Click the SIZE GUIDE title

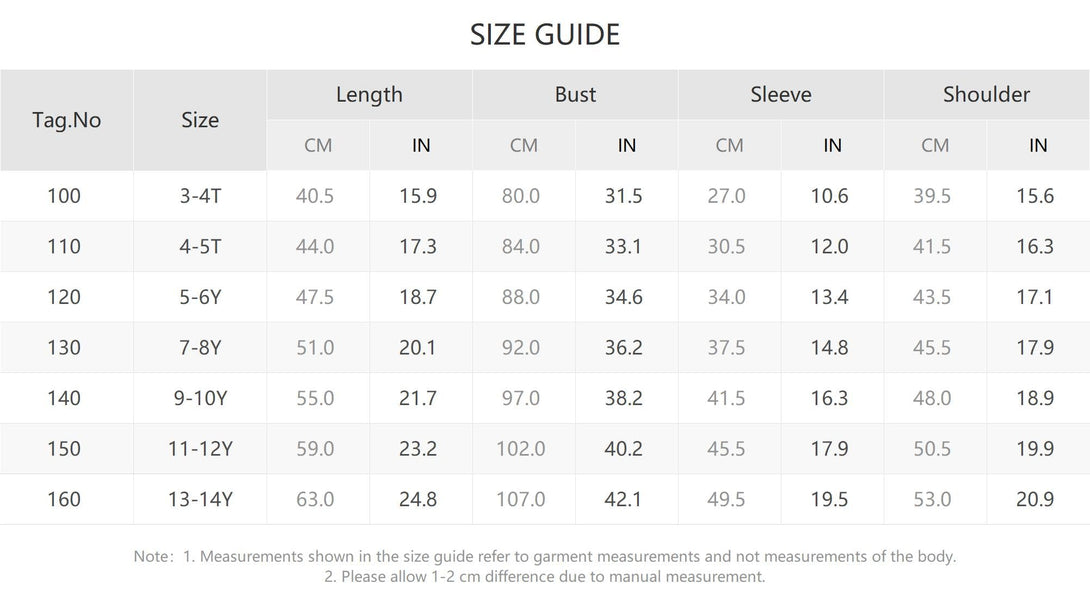tap(544, 35)
